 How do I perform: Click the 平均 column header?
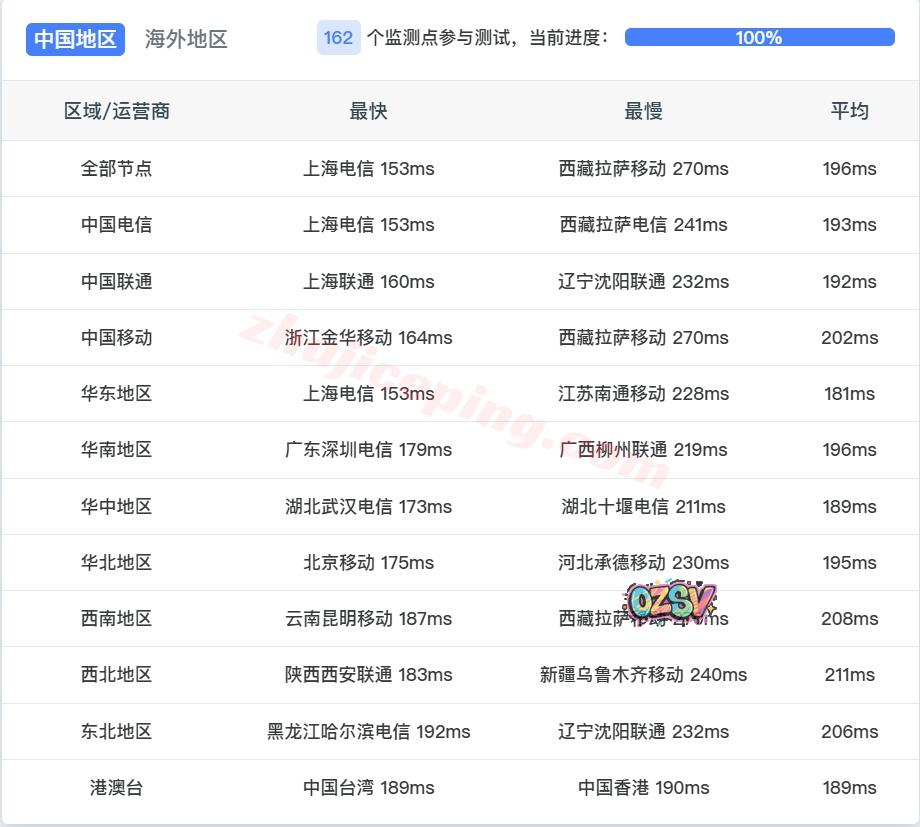(x=849, y=111)
